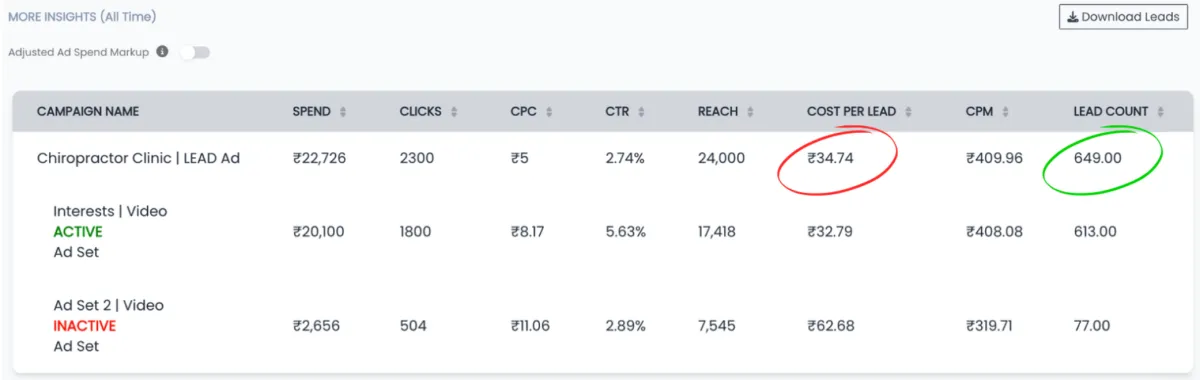
Task: Click the circled lead count value 649.00
Action: pos(1098,158)
